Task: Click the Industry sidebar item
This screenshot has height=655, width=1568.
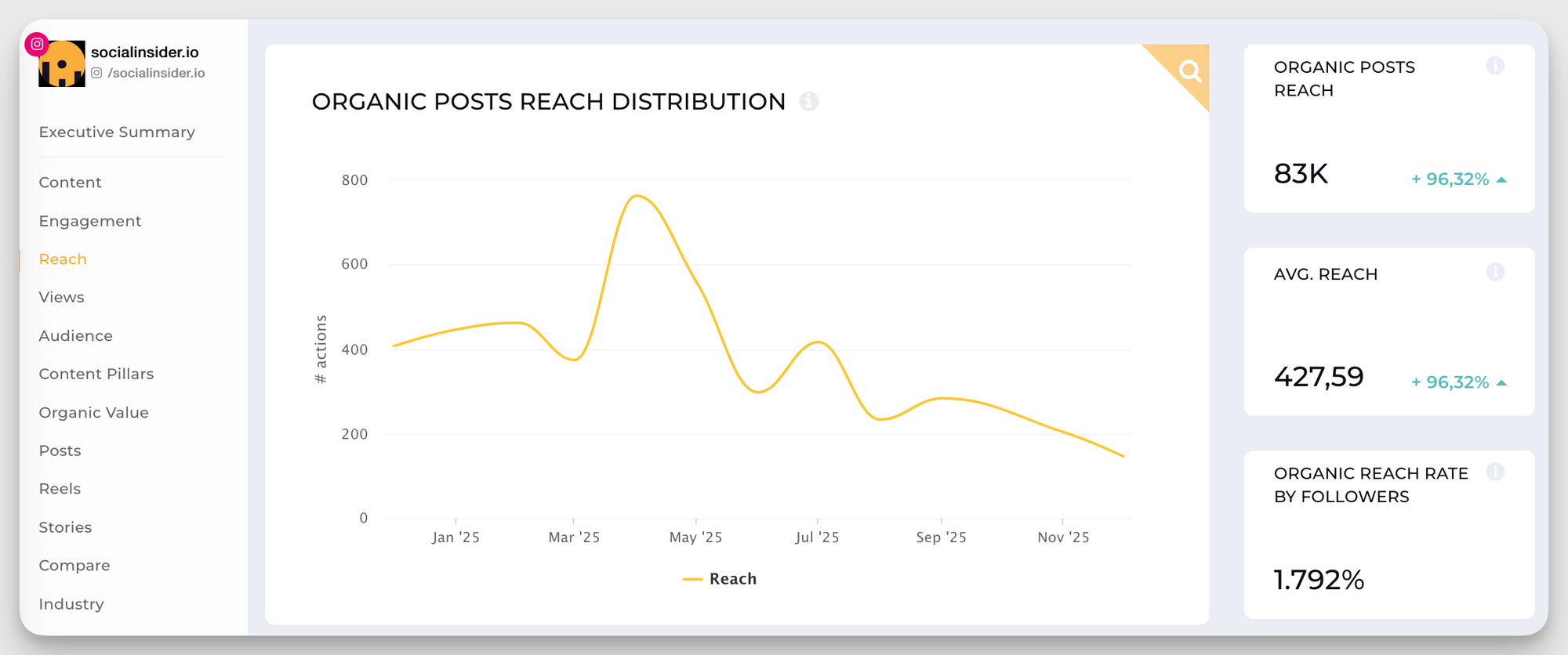Action: (x=71, y=604)
